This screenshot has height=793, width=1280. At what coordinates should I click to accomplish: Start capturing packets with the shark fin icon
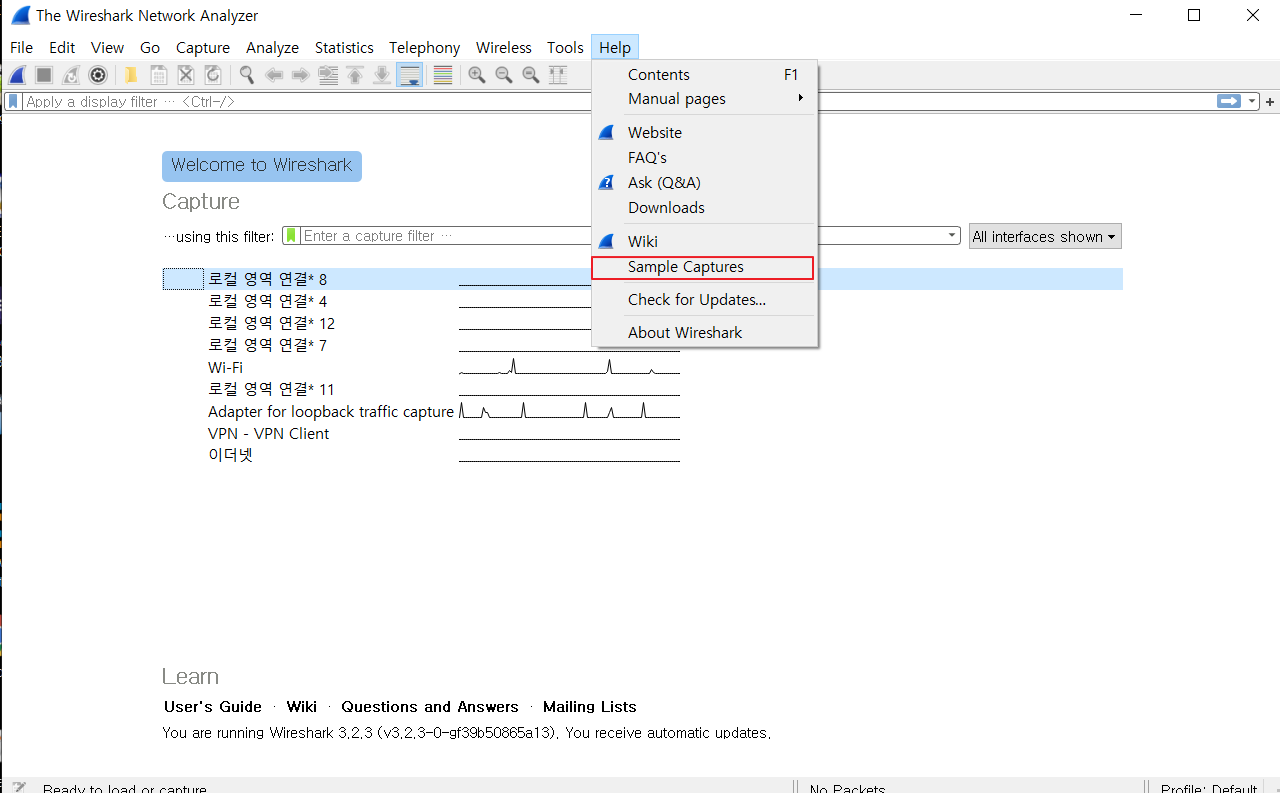pos(17,75)
